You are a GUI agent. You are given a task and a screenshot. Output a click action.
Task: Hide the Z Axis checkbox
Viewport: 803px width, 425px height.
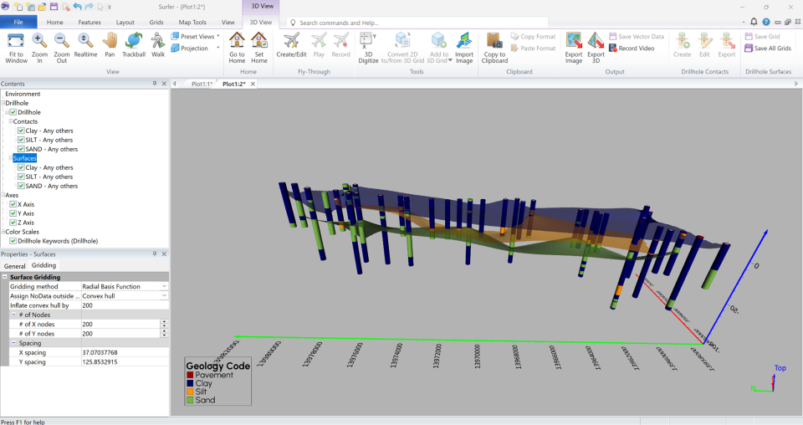13,223
